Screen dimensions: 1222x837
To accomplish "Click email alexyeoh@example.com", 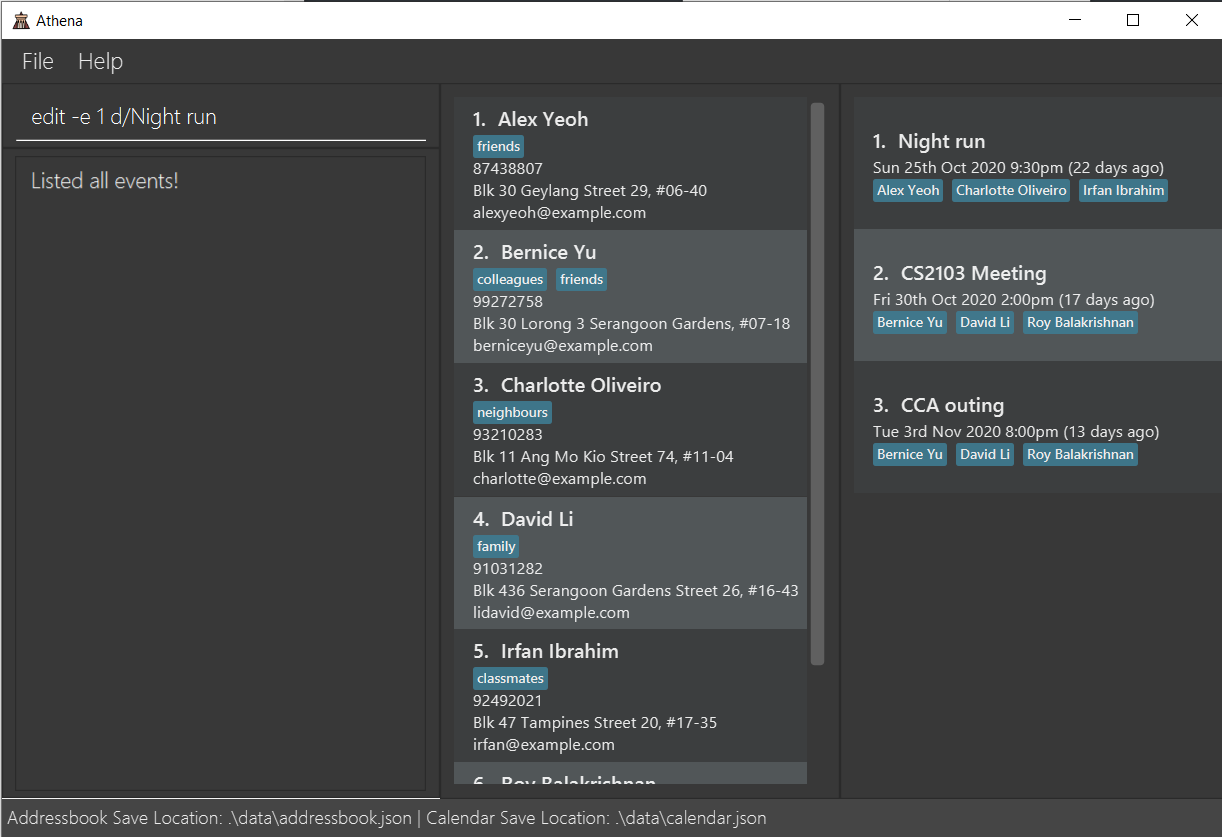I will point(559,212).
